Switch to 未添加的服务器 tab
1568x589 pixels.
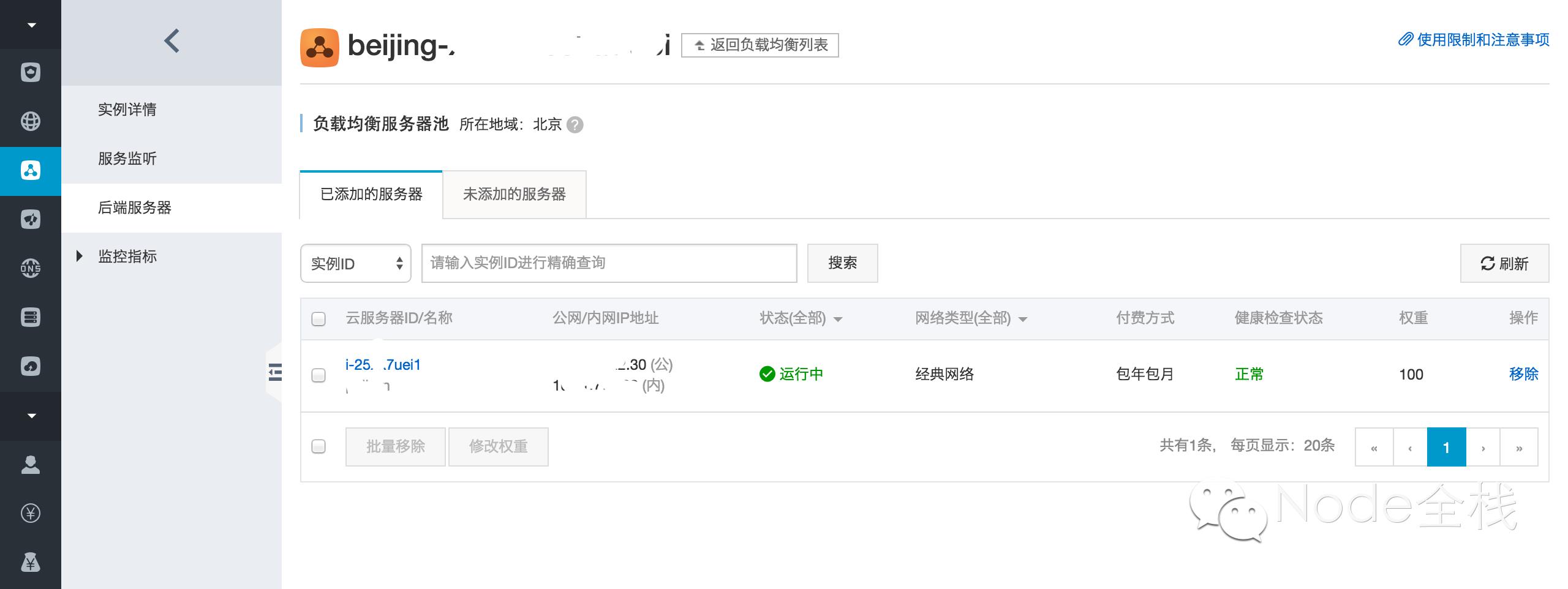(x=514, y=195)
